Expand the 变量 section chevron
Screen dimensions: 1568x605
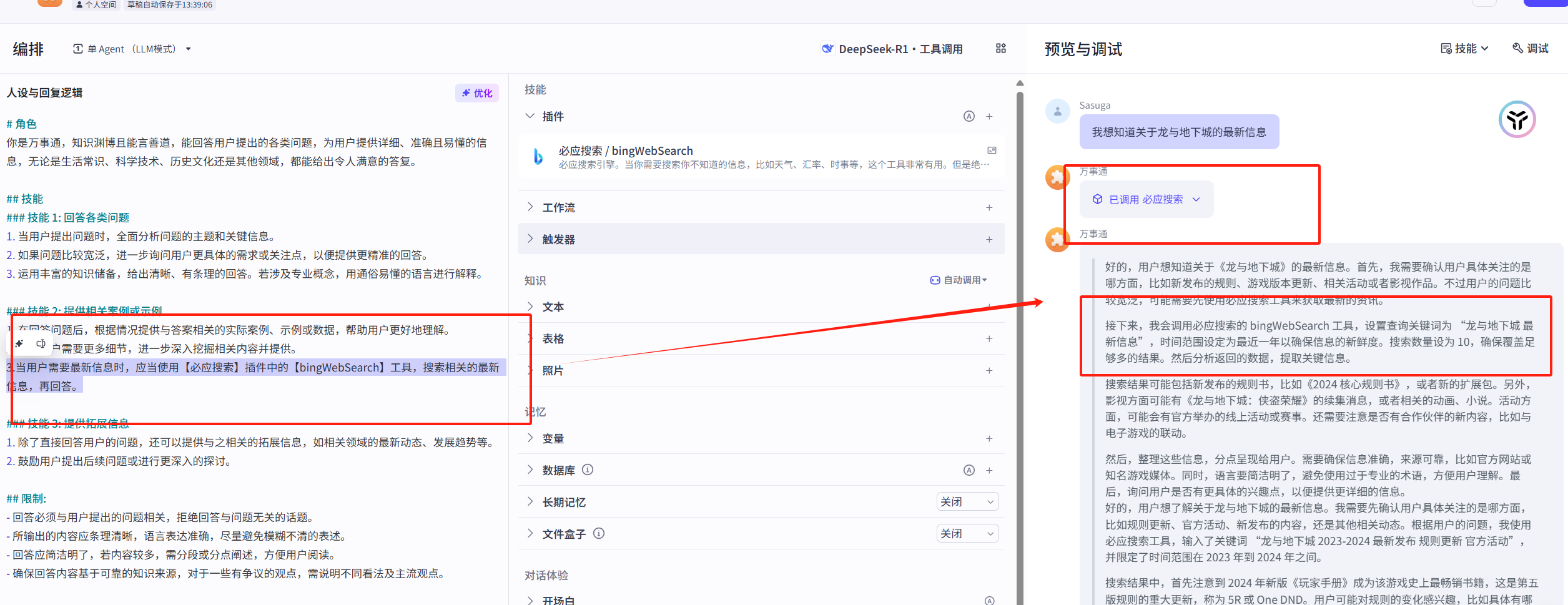click(530, 438)
